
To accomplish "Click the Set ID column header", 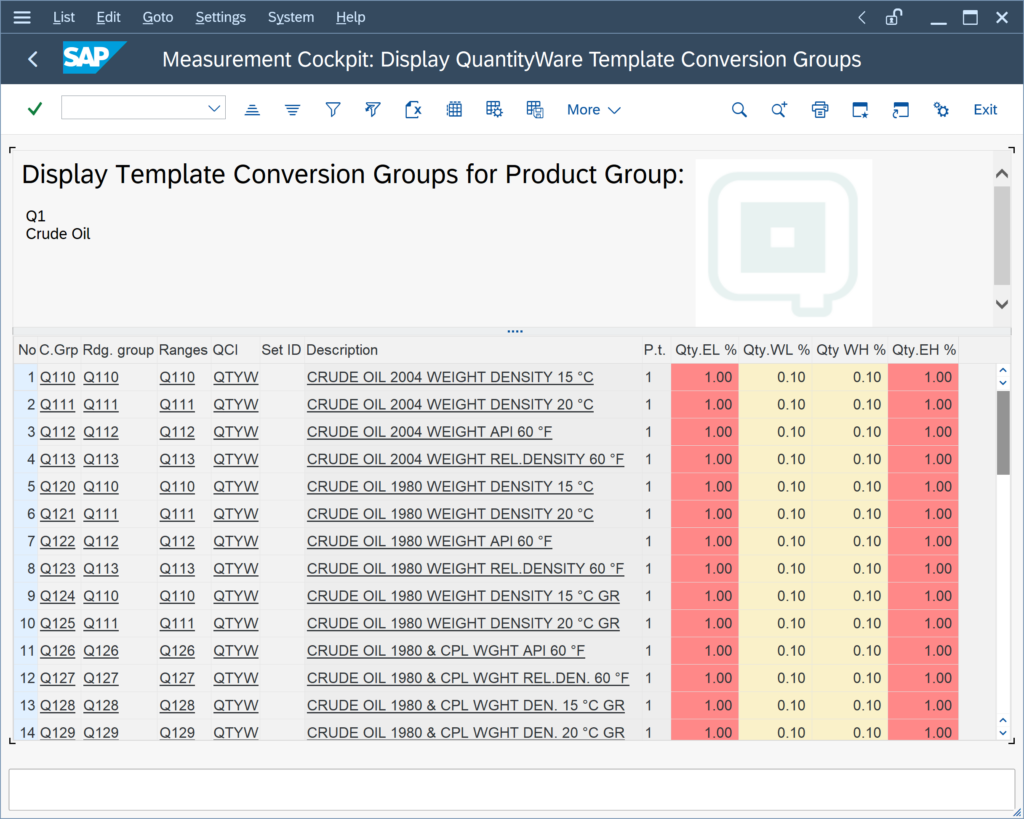I will 281,350.
